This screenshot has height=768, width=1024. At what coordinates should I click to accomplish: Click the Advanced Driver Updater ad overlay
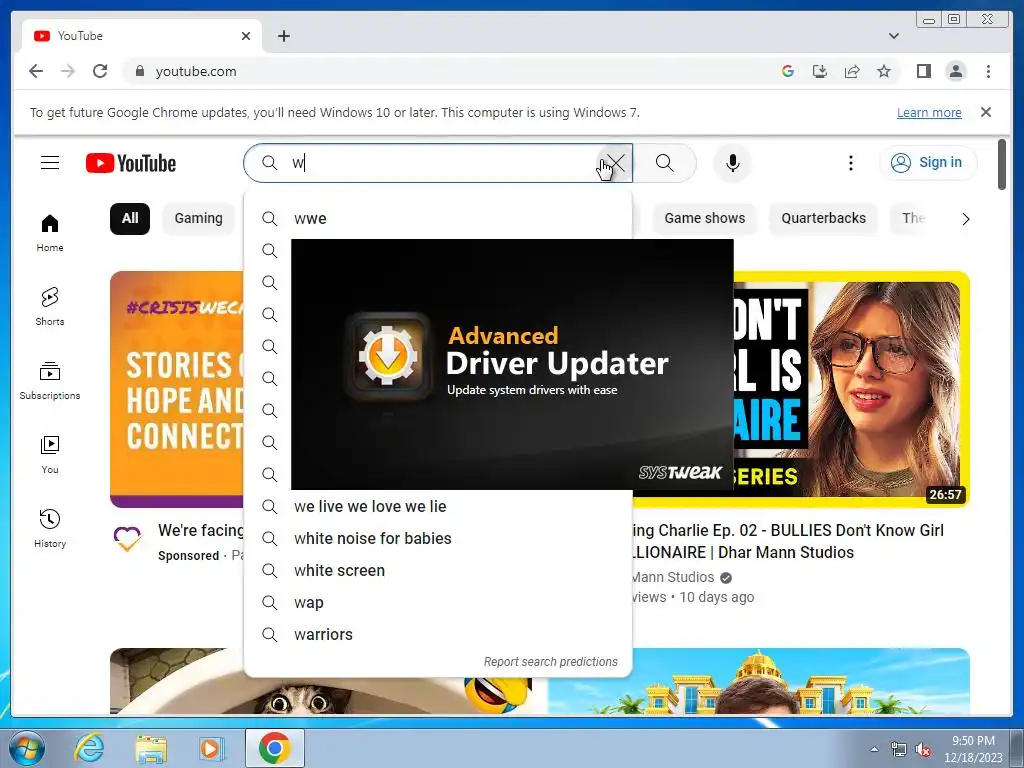[512, 364]
